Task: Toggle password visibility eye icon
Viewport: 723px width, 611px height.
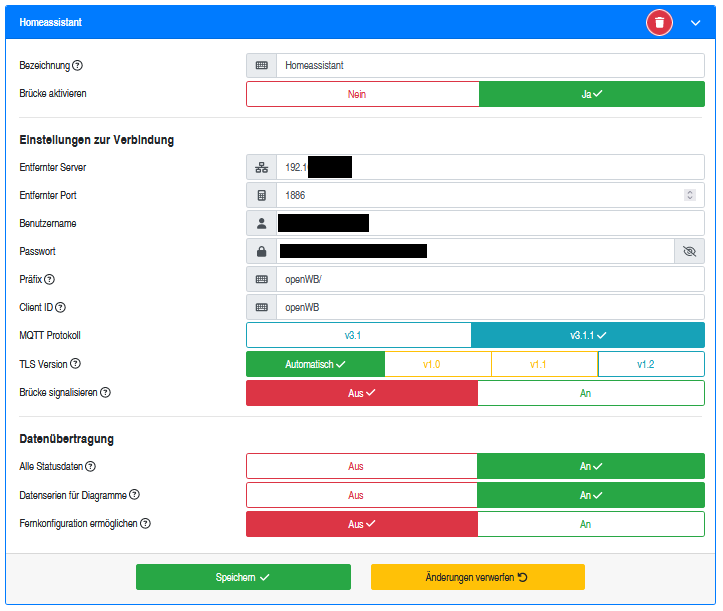Action: [x=689, y=251]
